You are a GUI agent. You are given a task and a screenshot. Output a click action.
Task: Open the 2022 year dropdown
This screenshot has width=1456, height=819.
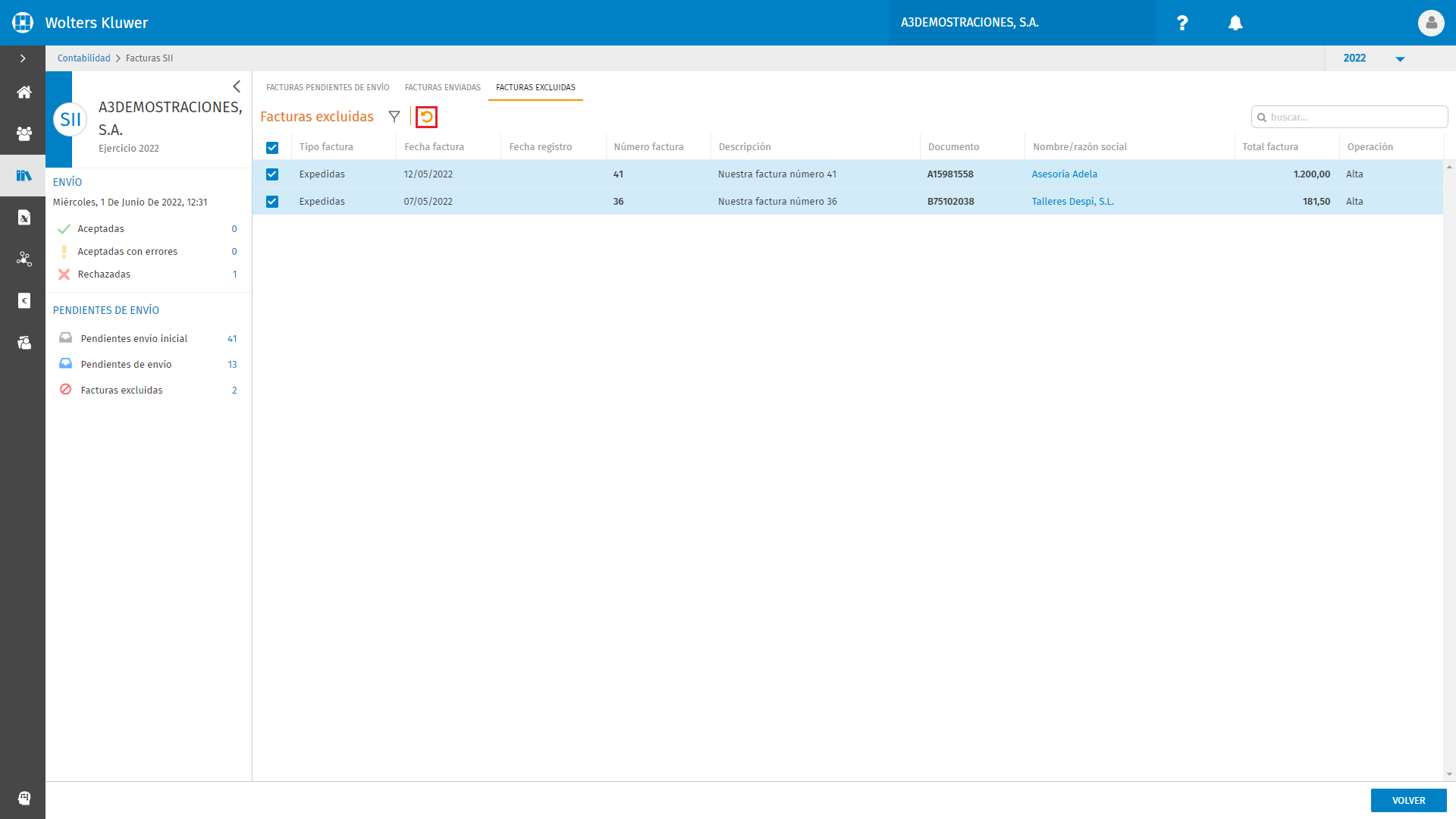(x=1374, y=58)
